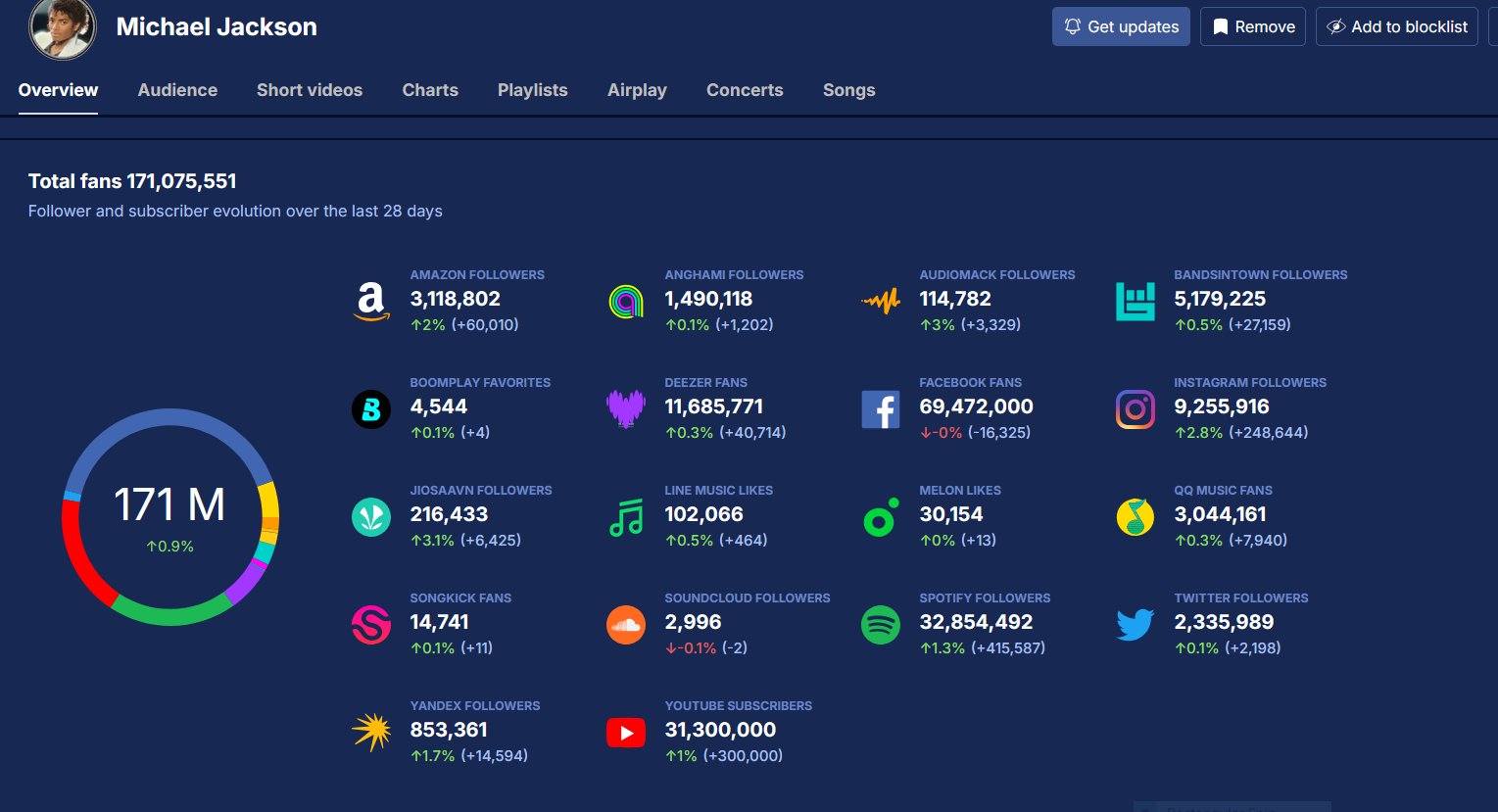1498x812 pixels.
Task: Click the QQ Music yellow icon
Action: tap(1136, 517)
